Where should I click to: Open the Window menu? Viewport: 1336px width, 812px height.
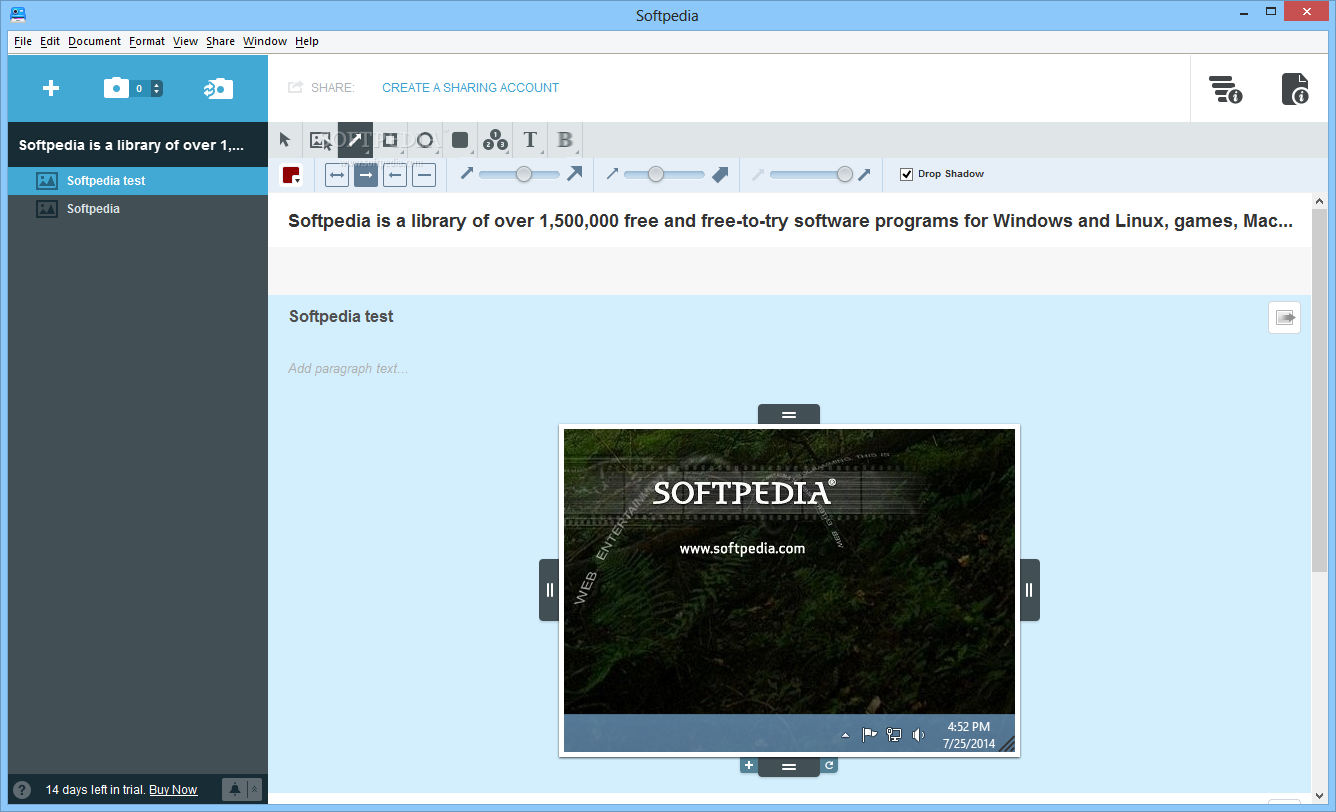click(x=265, y=41)
